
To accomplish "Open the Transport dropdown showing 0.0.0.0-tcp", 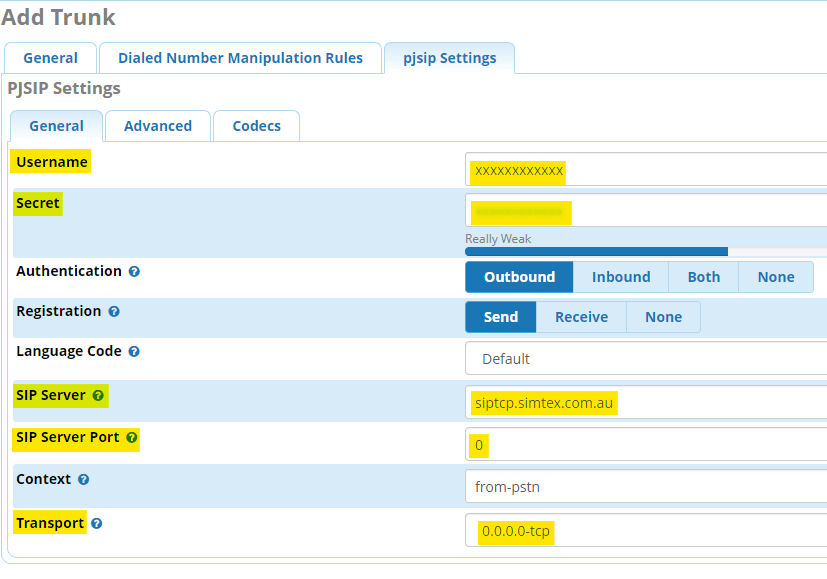I will pyautogui.click(x=640, y=530).
